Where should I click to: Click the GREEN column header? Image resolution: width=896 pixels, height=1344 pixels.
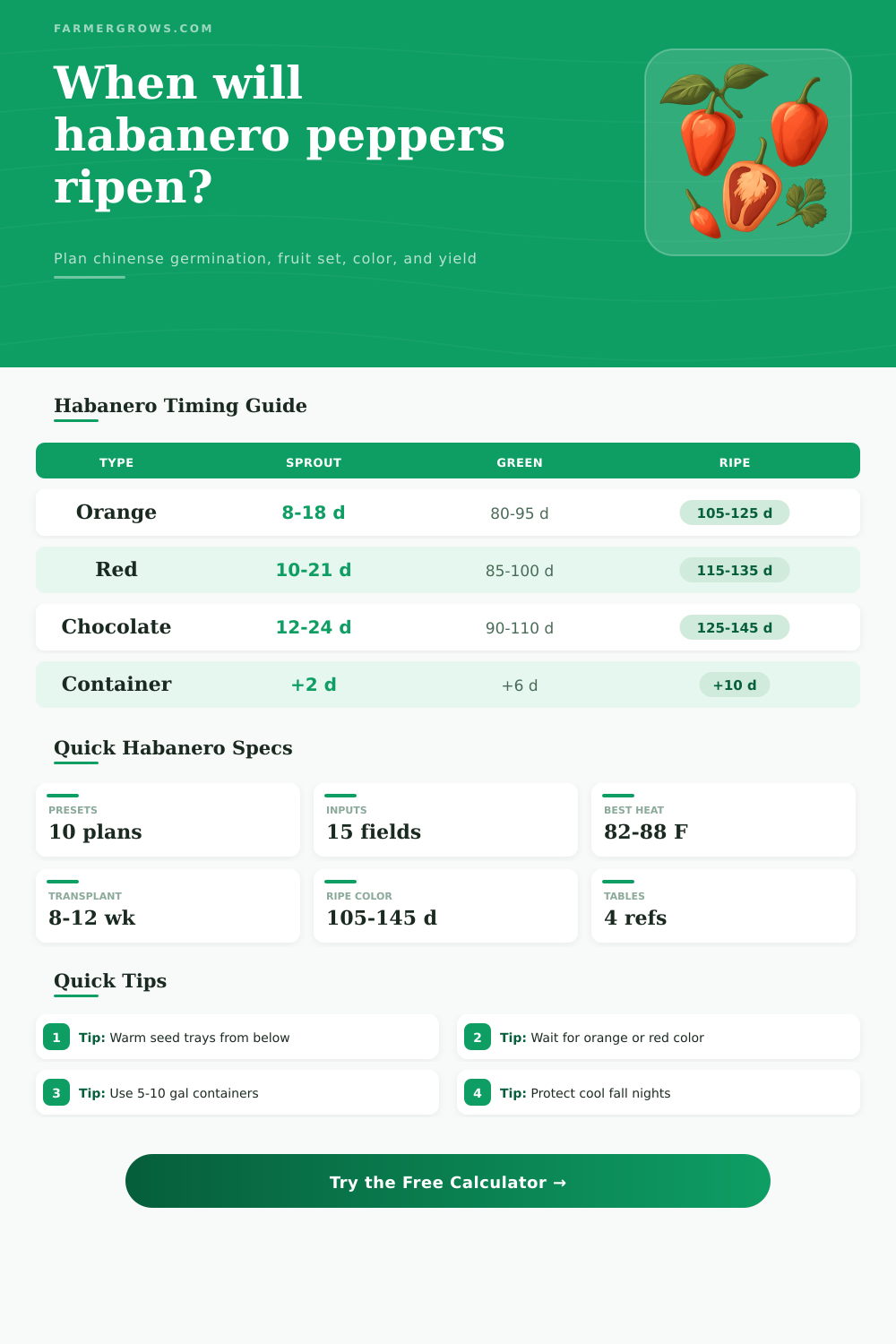click(x=520, y=462)
